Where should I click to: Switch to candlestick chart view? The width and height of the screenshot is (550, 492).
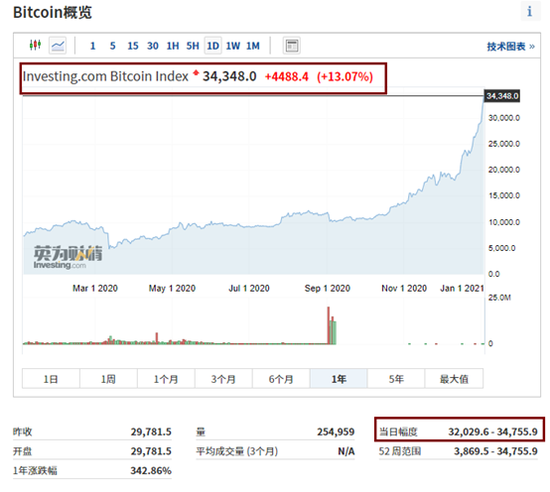pyautogui.click(x=35, y=45)
